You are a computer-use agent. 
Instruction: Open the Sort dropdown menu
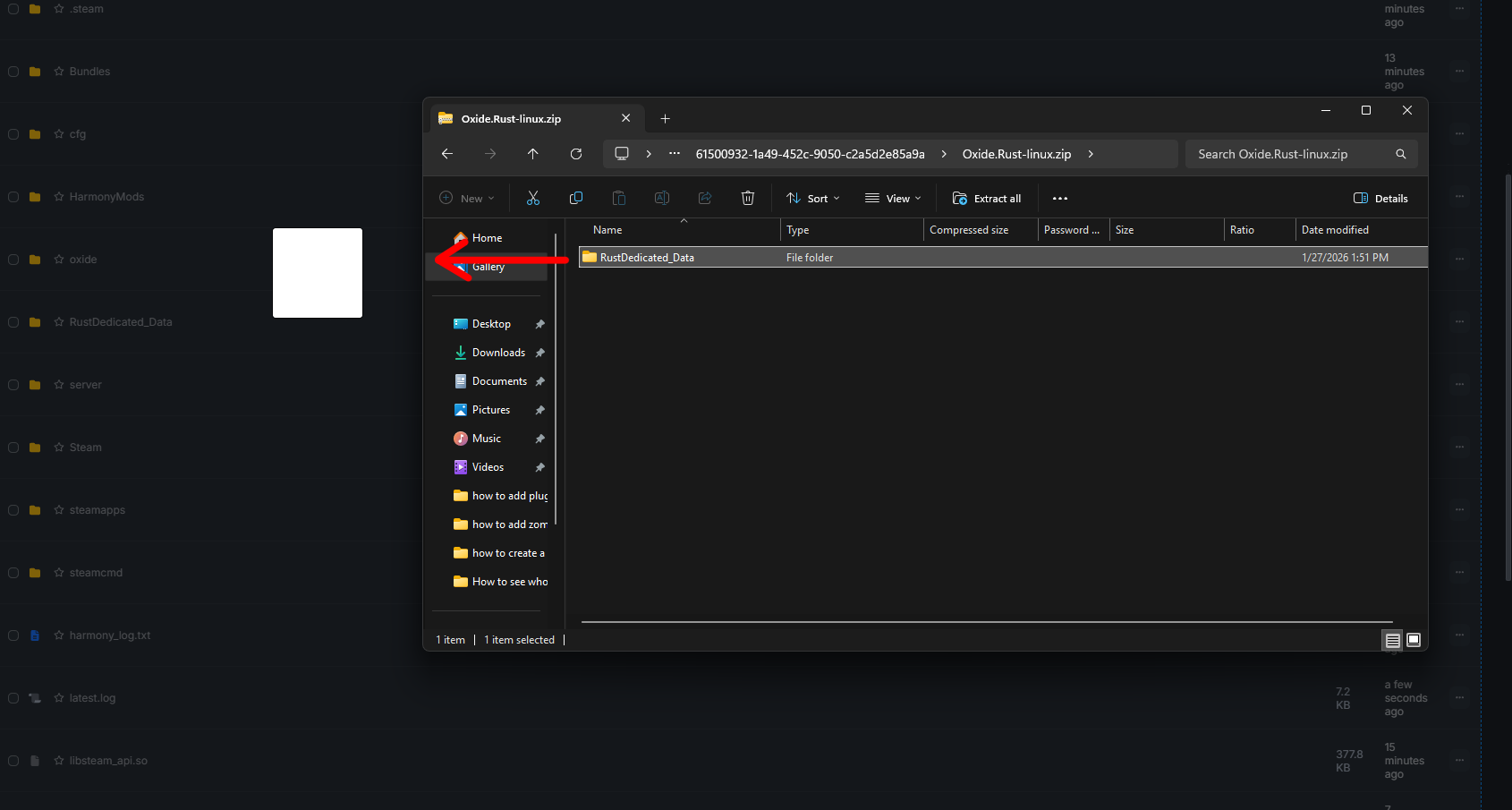812,199
